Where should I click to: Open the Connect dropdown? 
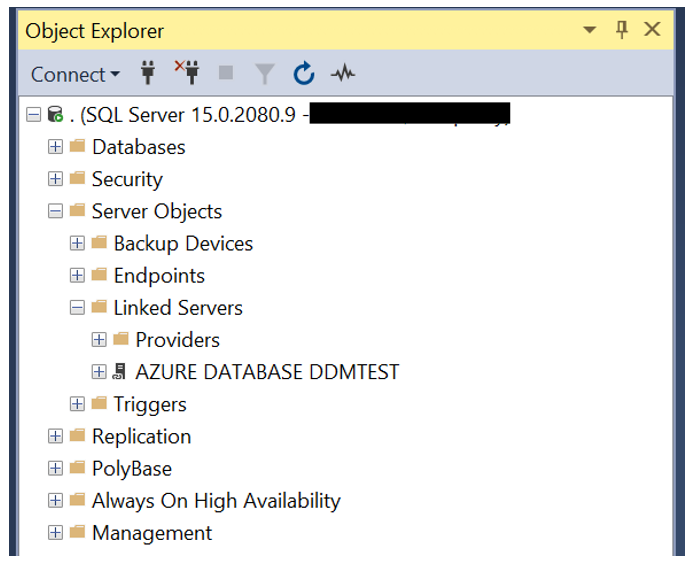[x=75, y=74]
